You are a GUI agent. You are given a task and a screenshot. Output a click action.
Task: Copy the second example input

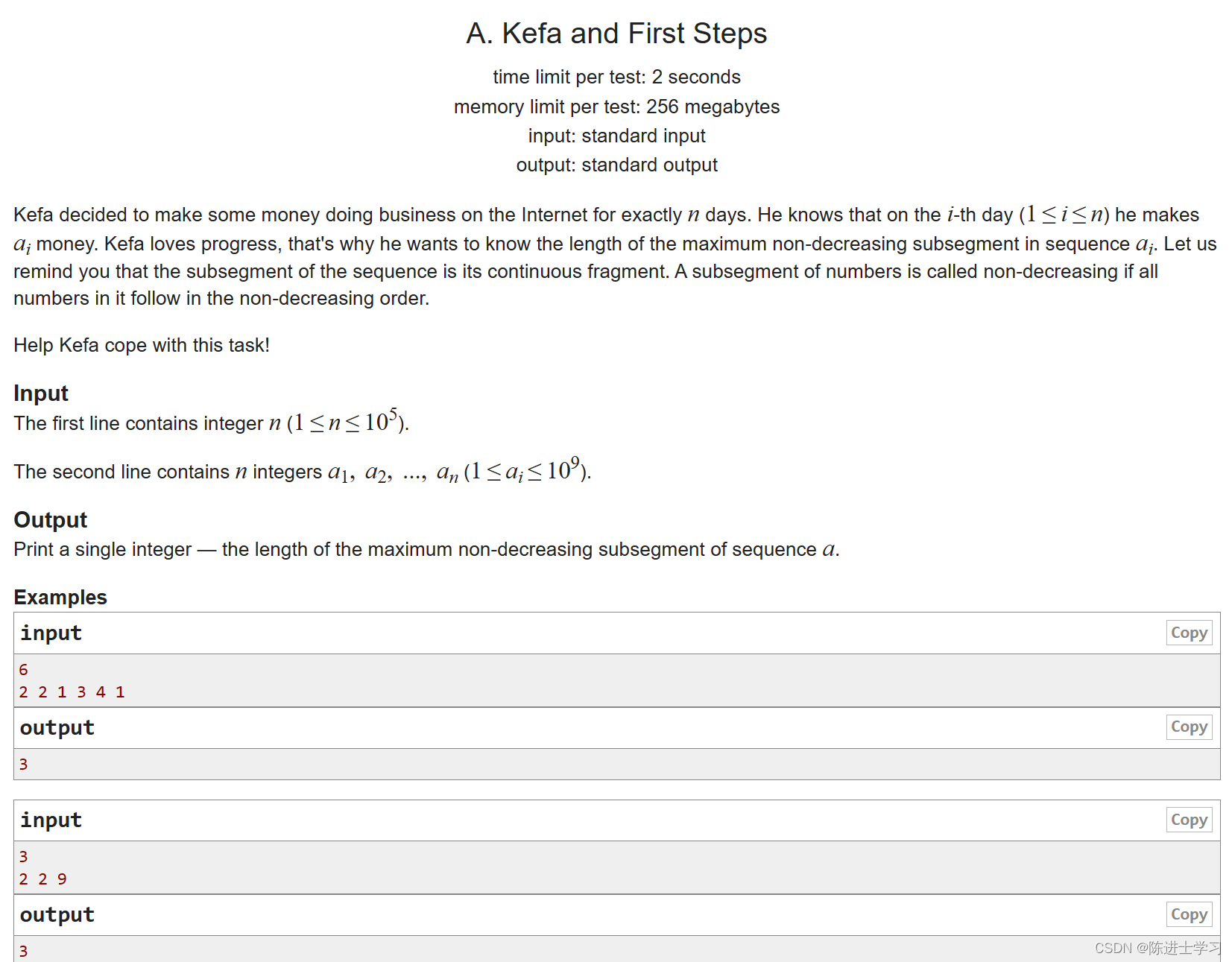pos(1188,820)
